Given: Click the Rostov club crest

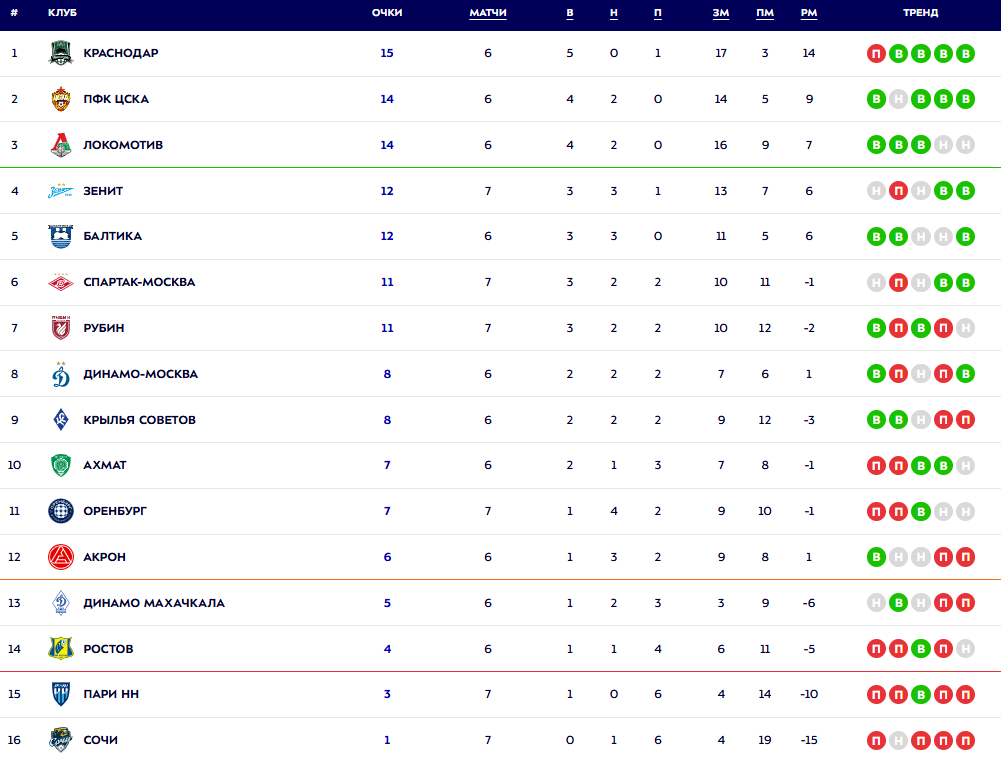Looking at the screenshot, I should coord(61,649).
